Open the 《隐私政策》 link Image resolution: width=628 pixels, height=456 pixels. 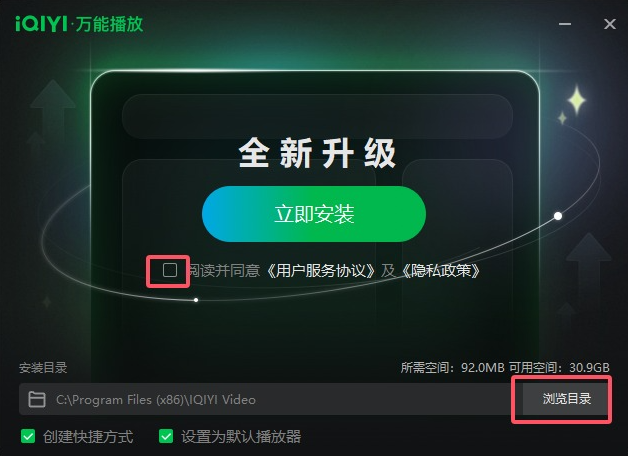pos(441,271)
